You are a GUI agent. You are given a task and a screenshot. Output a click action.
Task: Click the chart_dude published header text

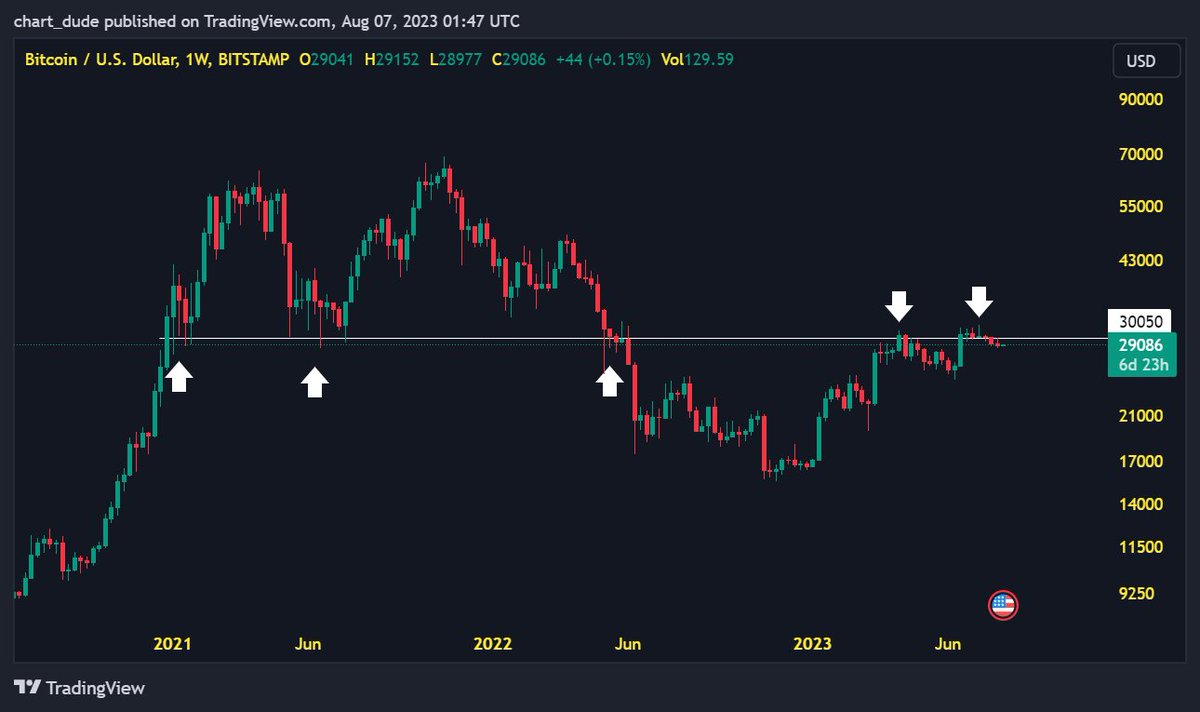coord(266,21)
